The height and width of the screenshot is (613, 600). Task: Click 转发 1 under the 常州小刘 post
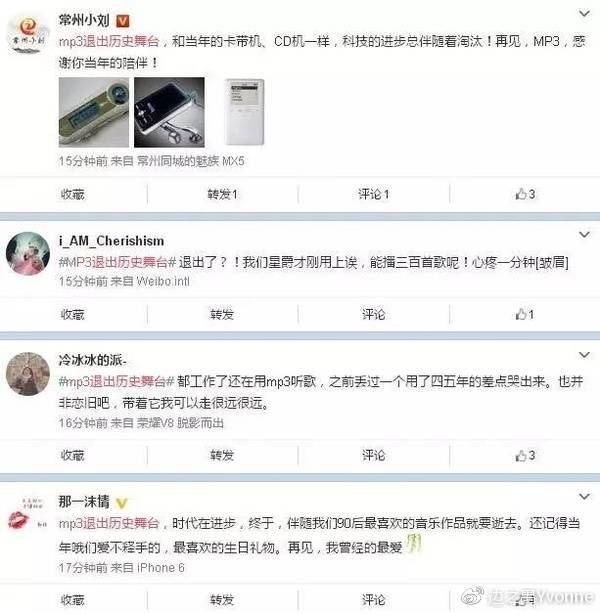222,194
